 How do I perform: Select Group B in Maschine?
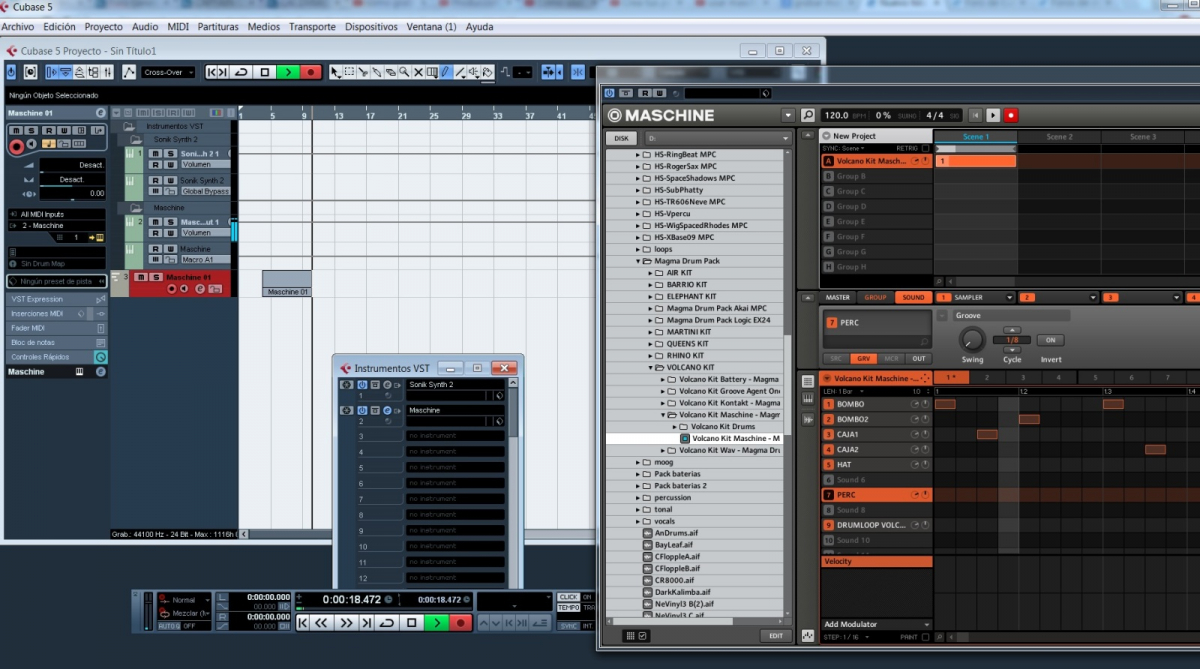pyautogui.click(x=876, y=176)
